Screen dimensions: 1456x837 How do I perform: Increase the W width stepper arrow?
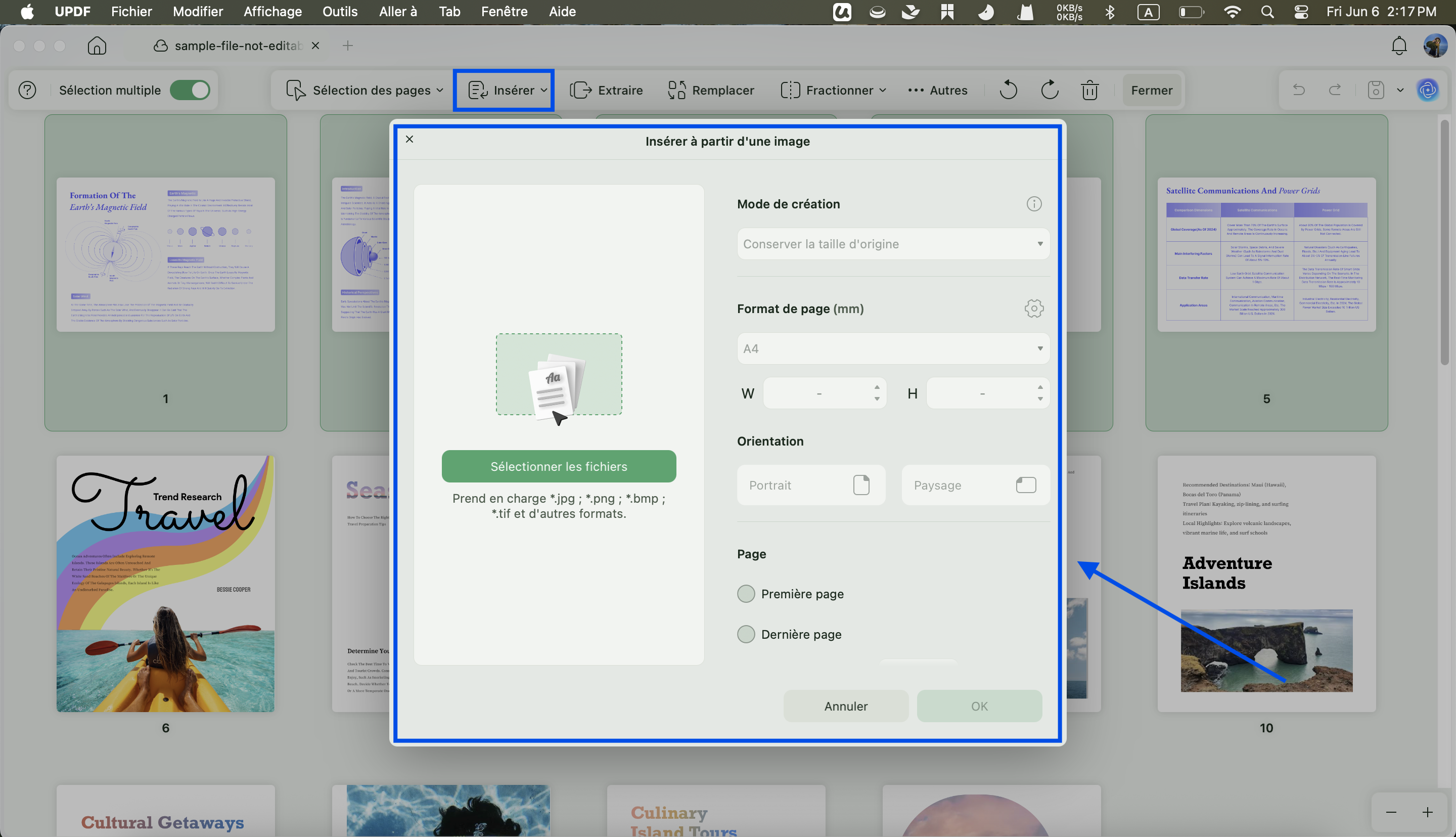(x=877, y=387)
